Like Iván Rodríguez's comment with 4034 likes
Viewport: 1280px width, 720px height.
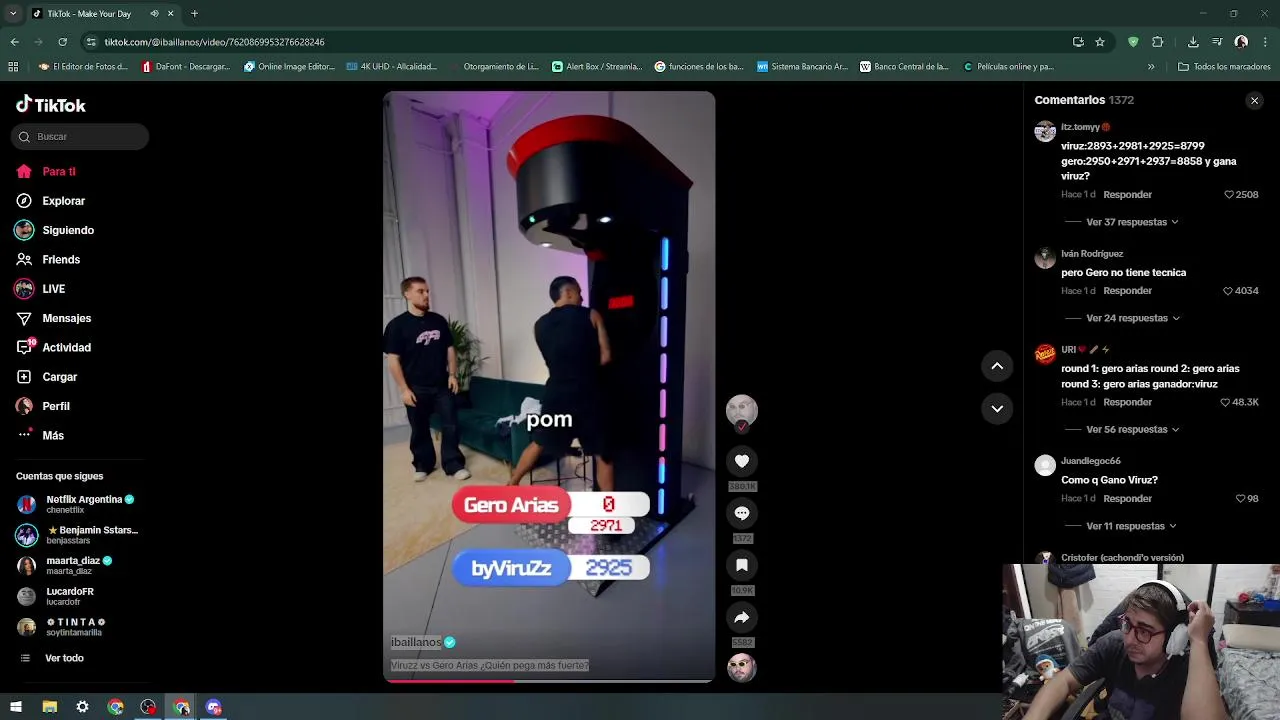pos(1228,291)
